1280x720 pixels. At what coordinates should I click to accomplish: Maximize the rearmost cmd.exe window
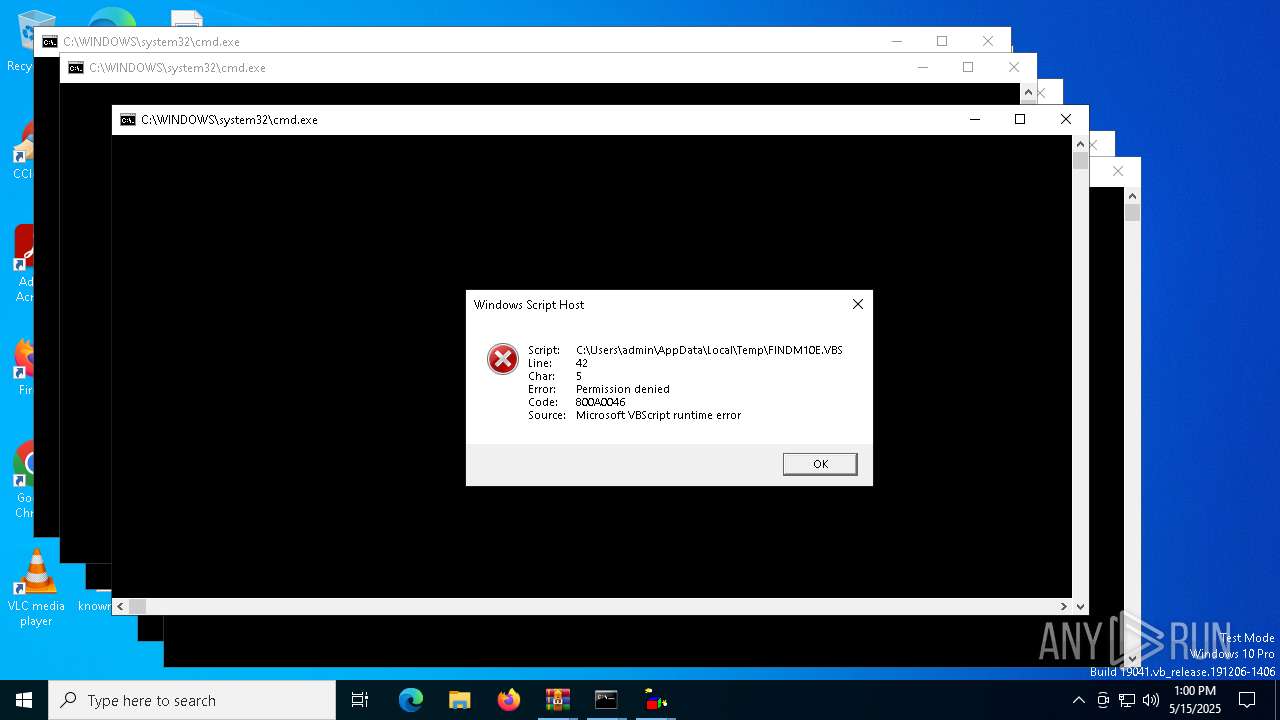click(942, 42)
